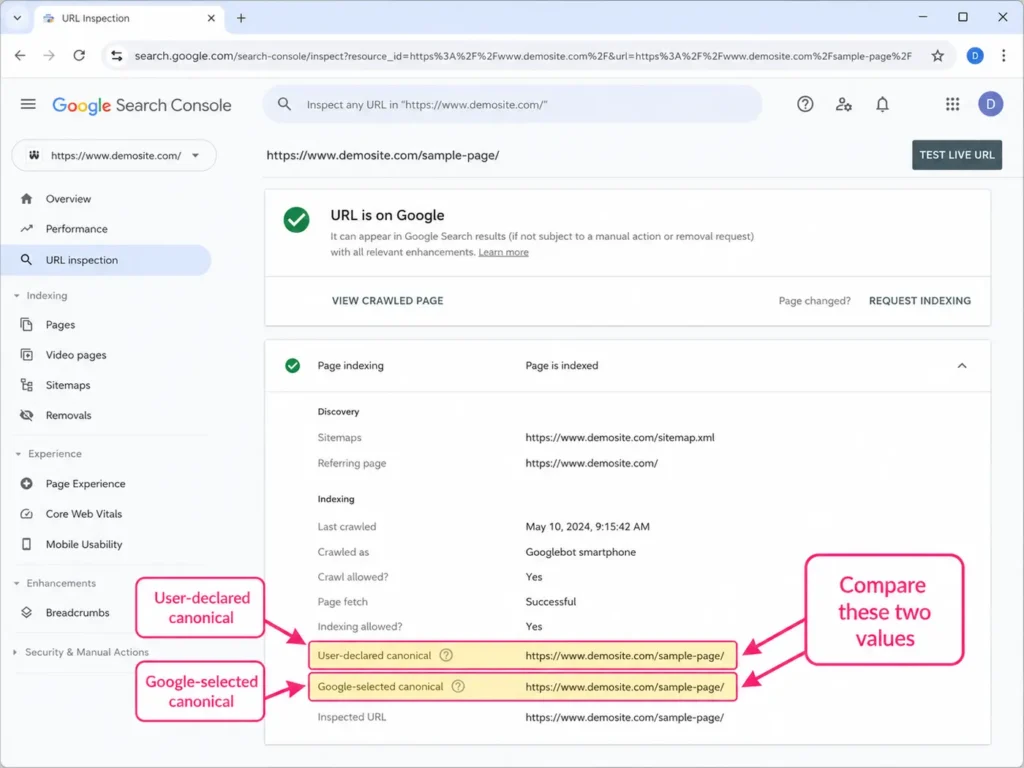Click the Googlebot smartphone value
Screen dimensions: 1024x768
[x=581, y=552]
